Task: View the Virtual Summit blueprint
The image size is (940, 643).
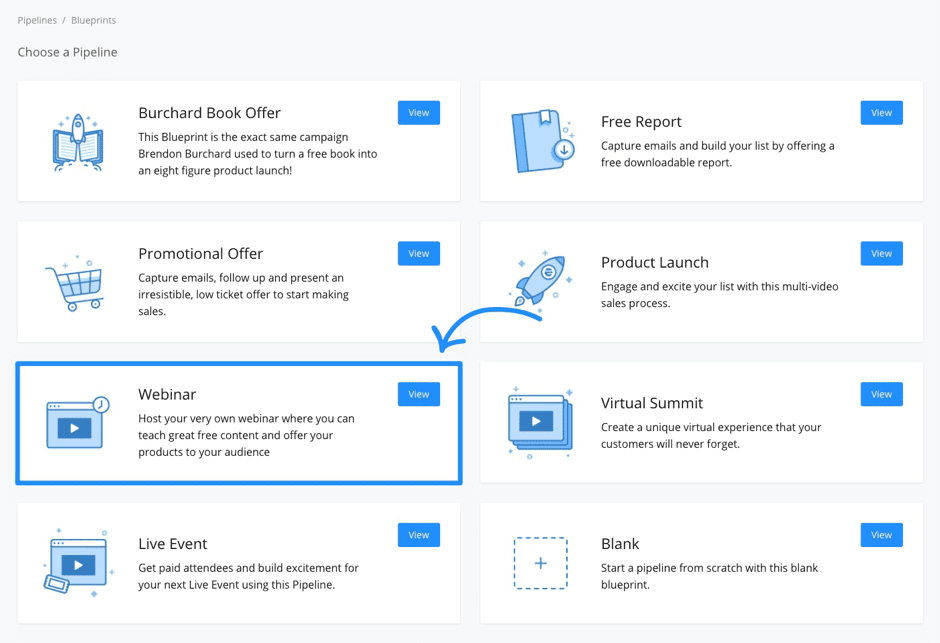Action: [x=881, y=394]
